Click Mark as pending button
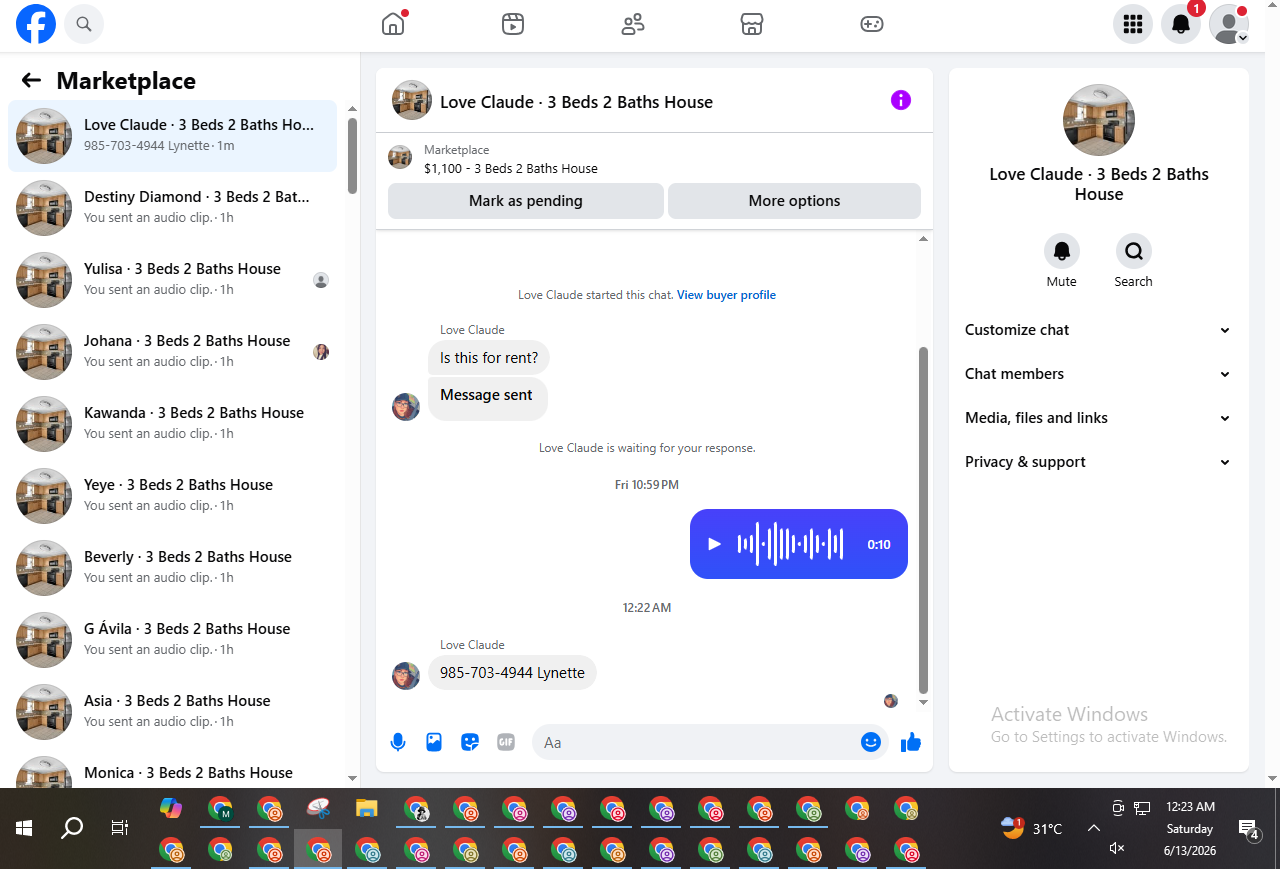 (x=526, y=201)
